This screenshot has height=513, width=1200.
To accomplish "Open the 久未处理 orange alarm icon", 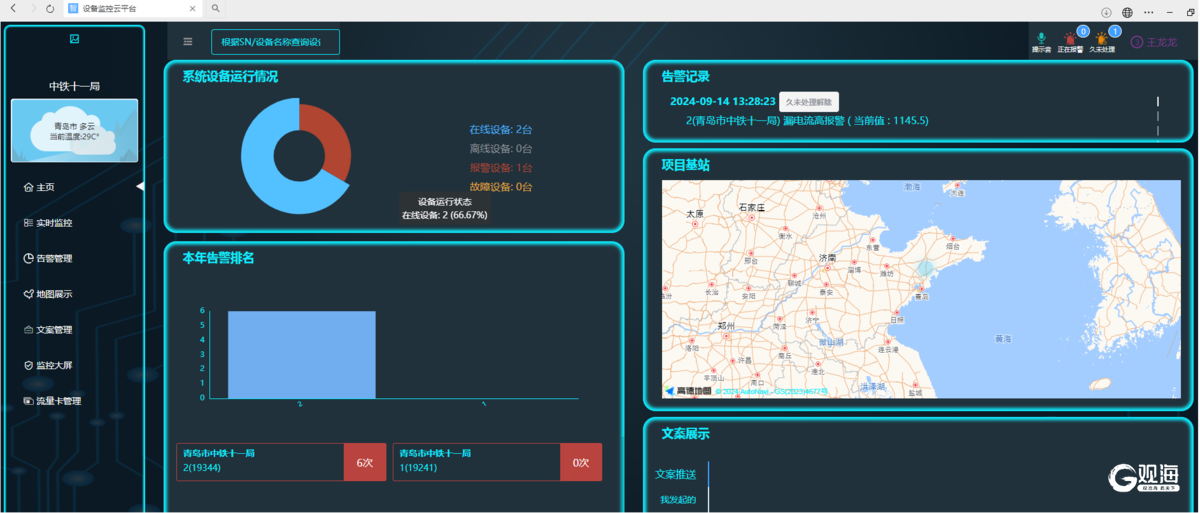I will click(x=1102, y=39).
